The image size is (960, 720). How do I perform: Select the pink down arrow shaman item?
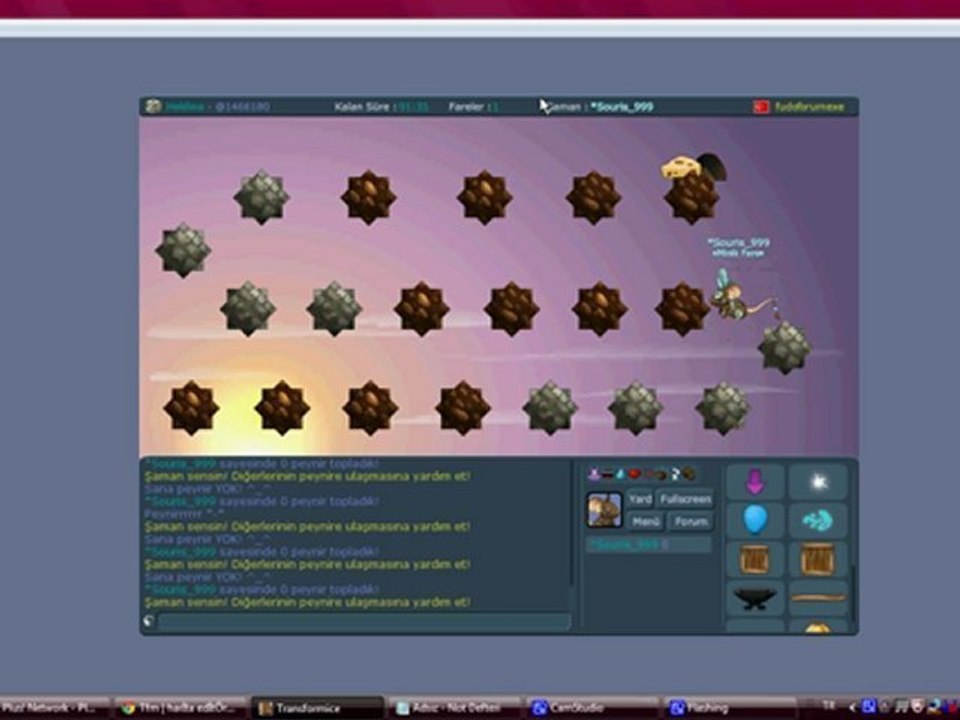point(755,482)
